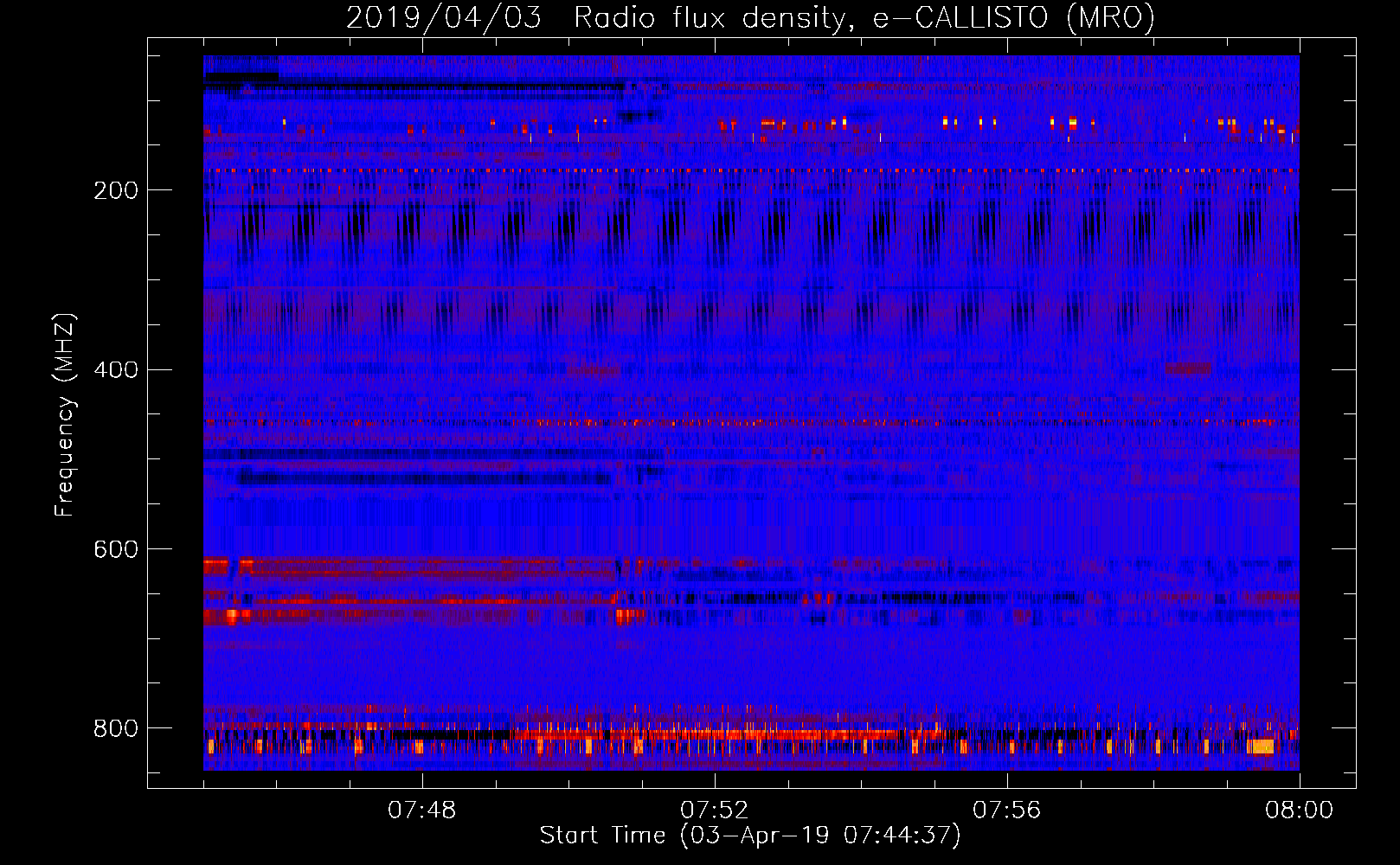Click the '600' frequency tick label
This screenshot has width=1400, height=865.
pos(116,549)
